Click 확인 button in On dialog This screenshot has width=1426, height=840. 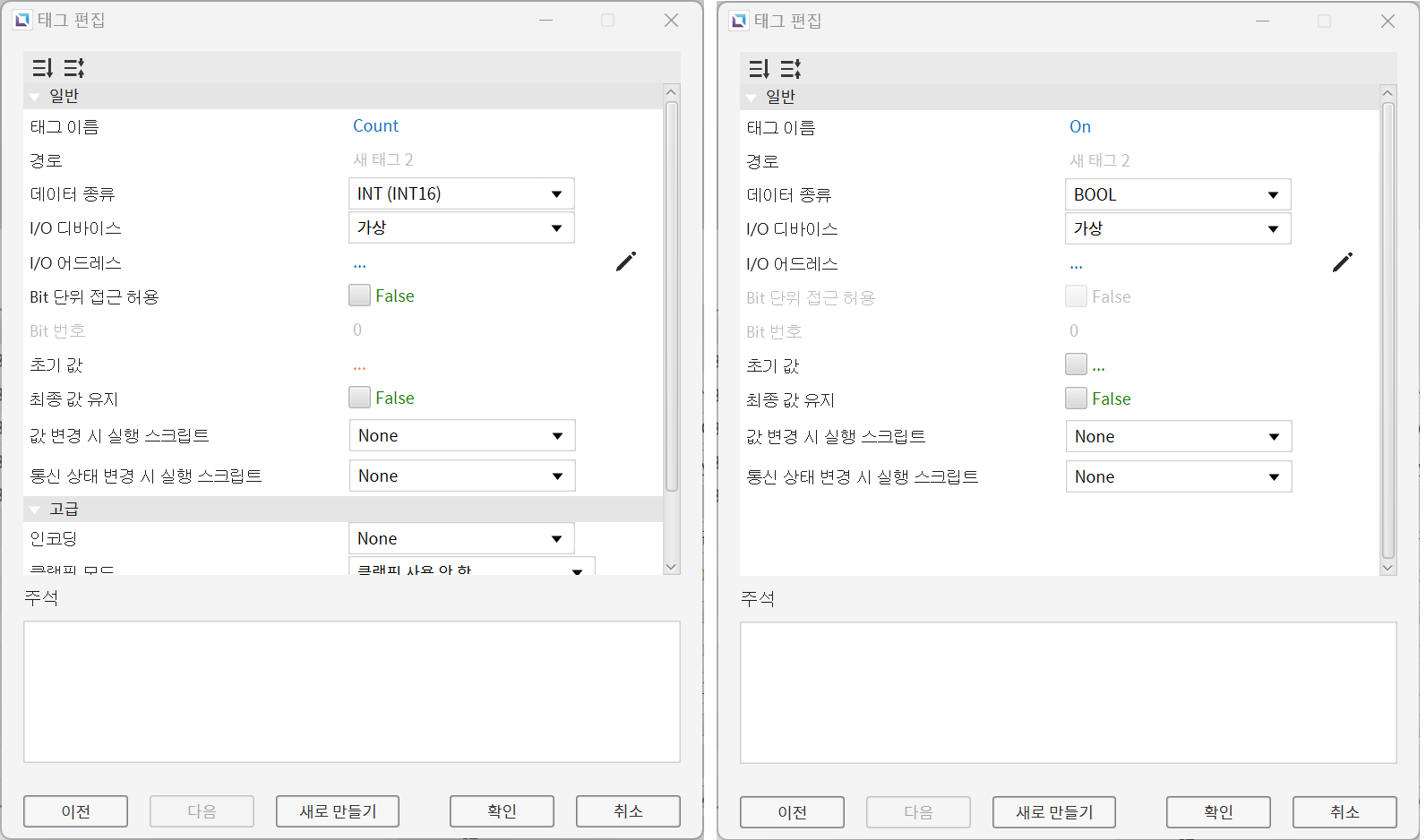tap(1218, 812)
